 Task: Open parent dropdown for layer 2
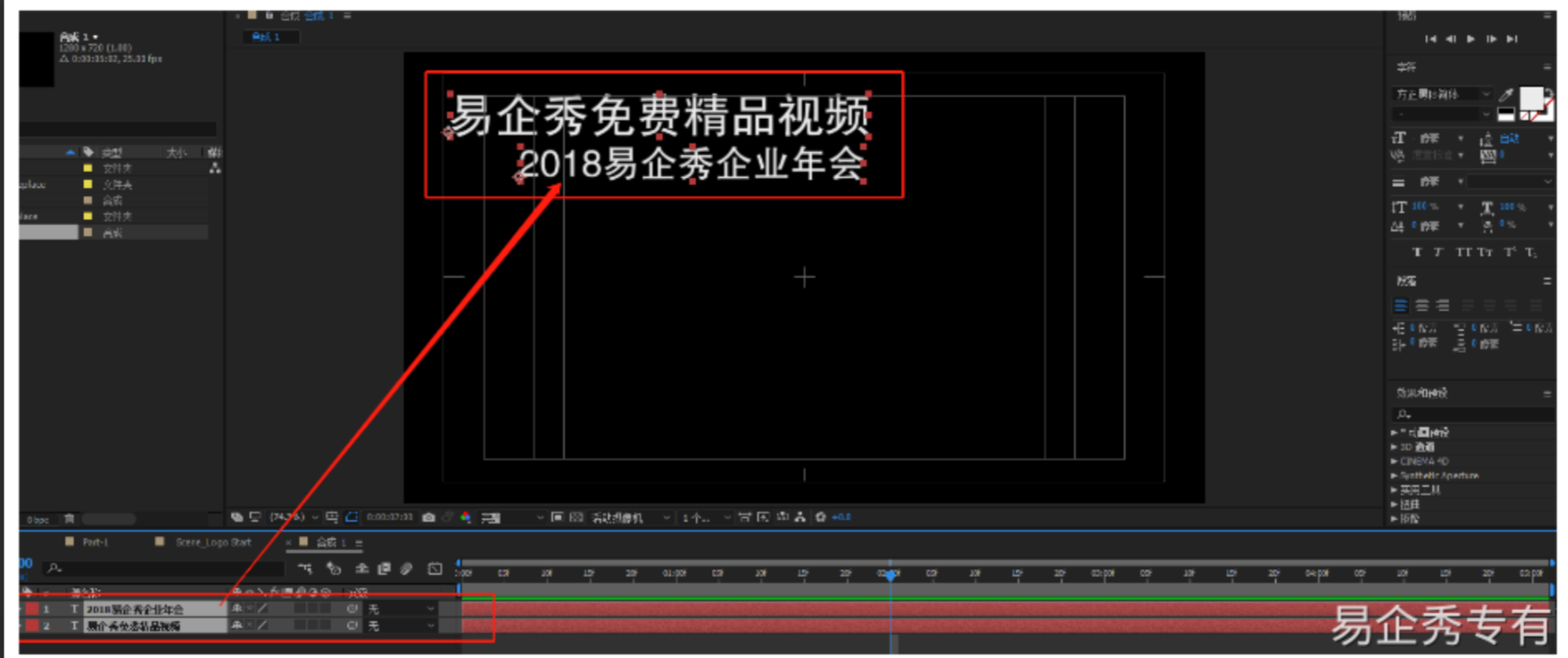400,626
